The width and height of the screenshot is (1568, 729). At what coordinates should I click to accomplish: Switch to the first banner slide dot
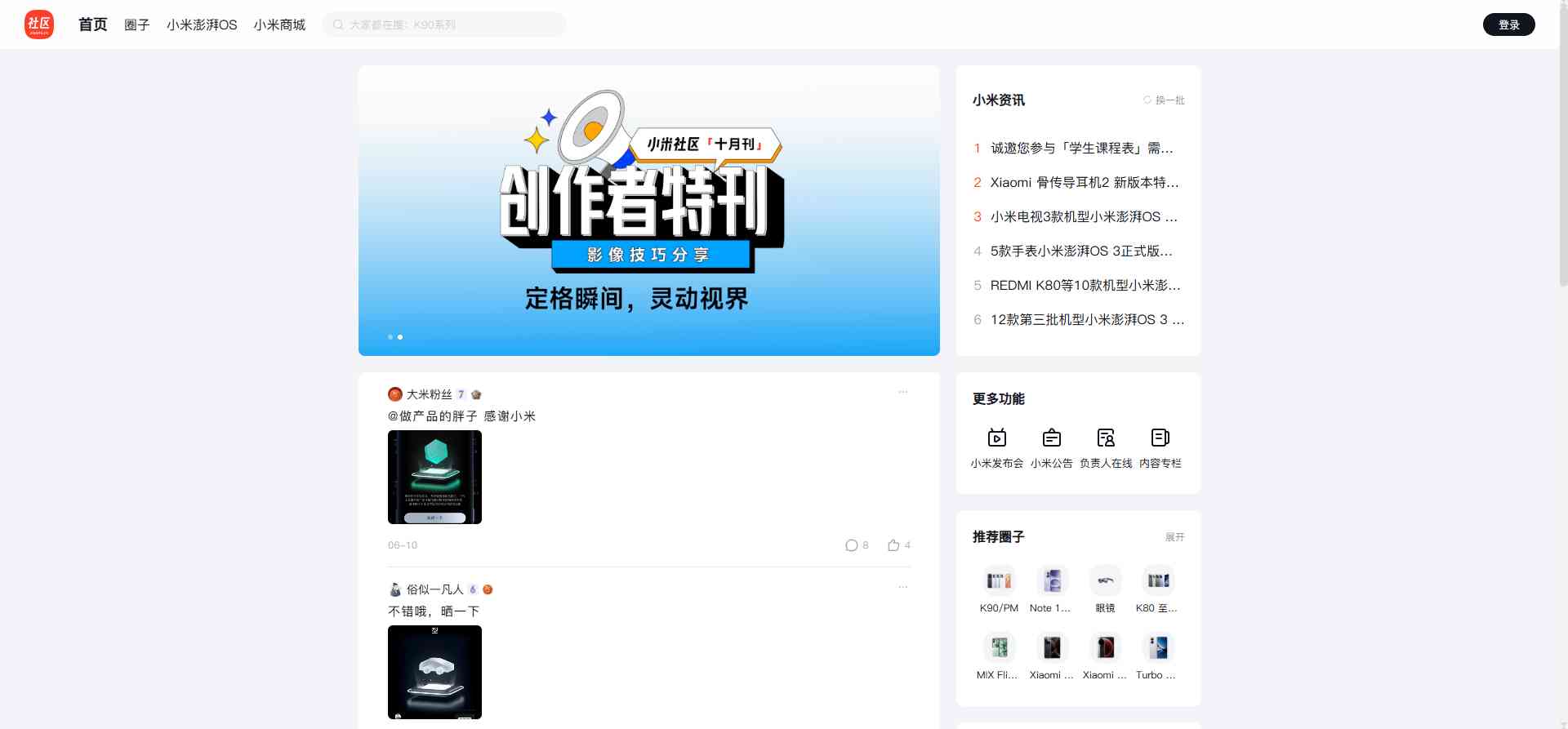390,337
